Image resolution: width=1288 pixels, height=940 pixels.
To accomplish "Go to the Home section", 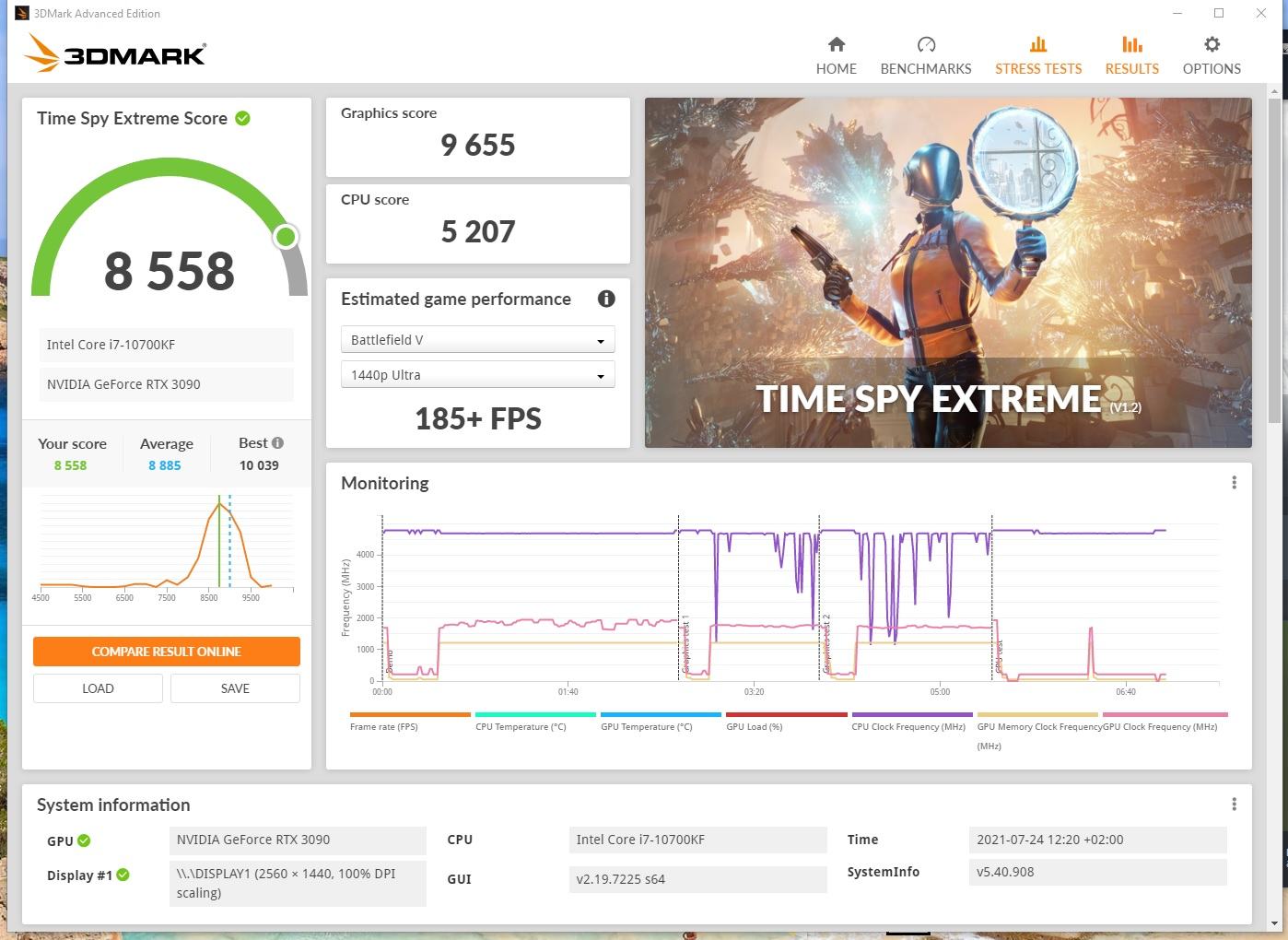I will pyautogui.click(x=836, y=55).
